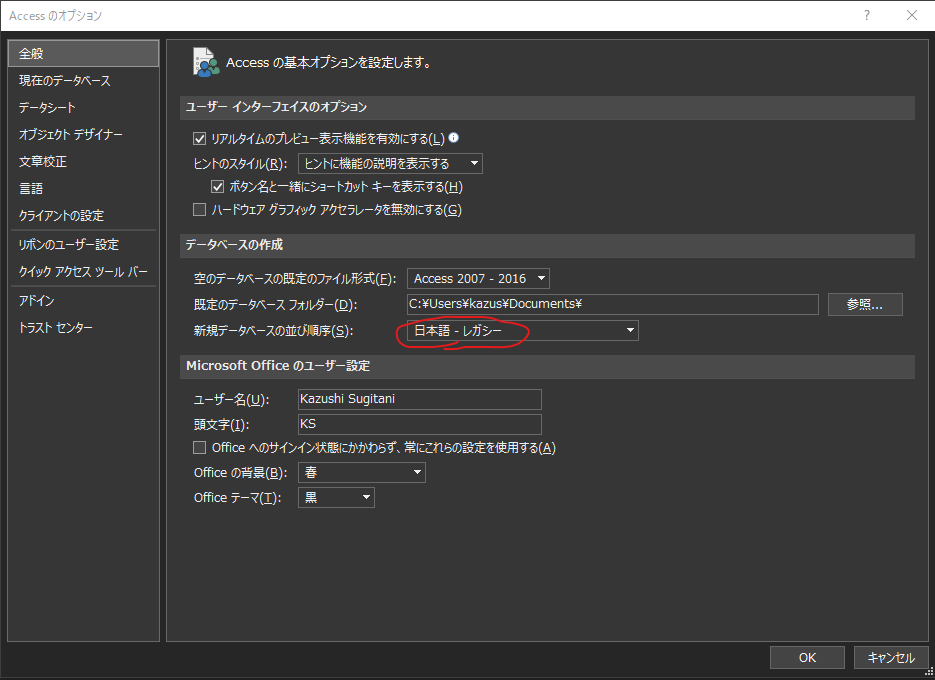Viewport: 935px width, 680px height.
Task: Select the クイック アクセス ツール バー category
Action: (83, 271)
